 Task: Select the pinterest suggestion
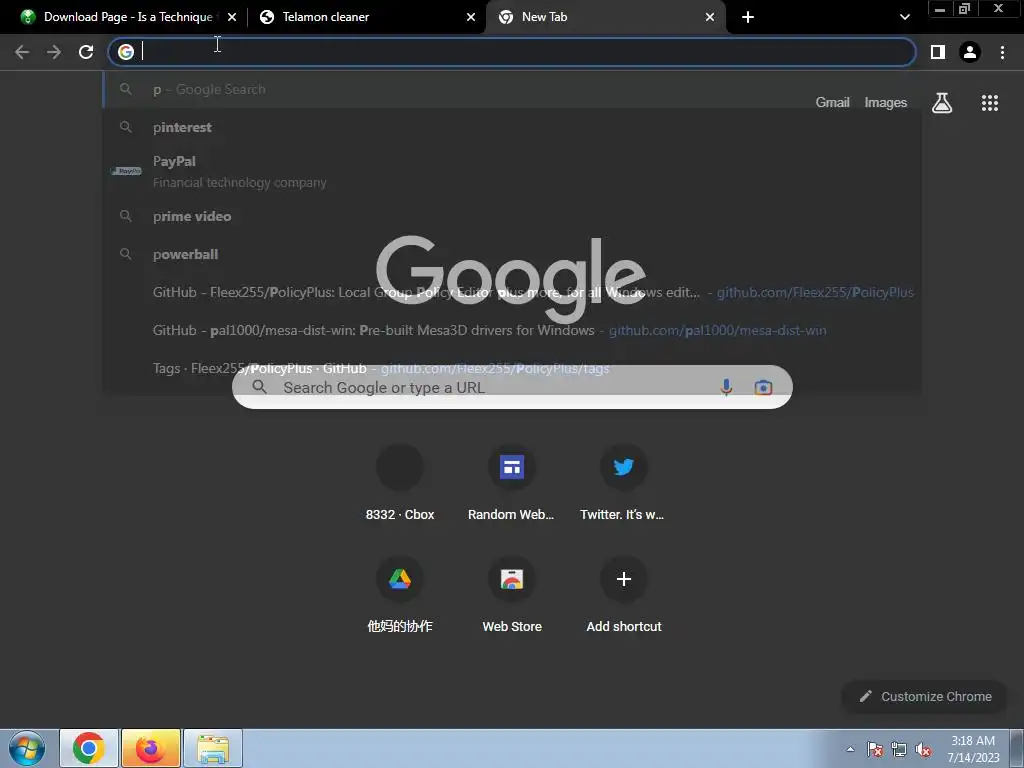pos(512,127)
